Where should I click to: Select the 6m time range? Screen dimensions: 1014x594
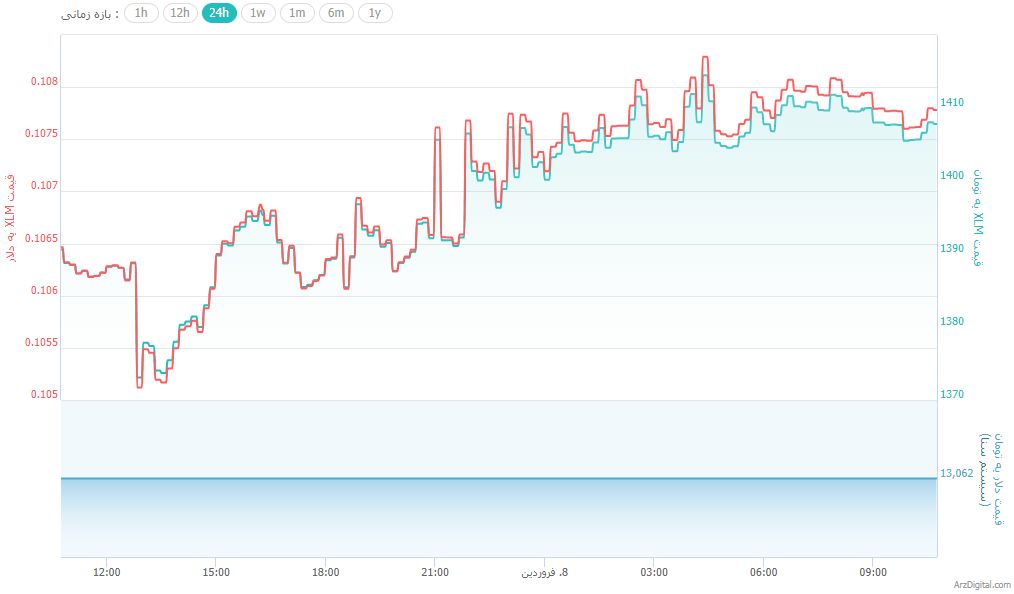pyautogui.click(x=336, y=13)
